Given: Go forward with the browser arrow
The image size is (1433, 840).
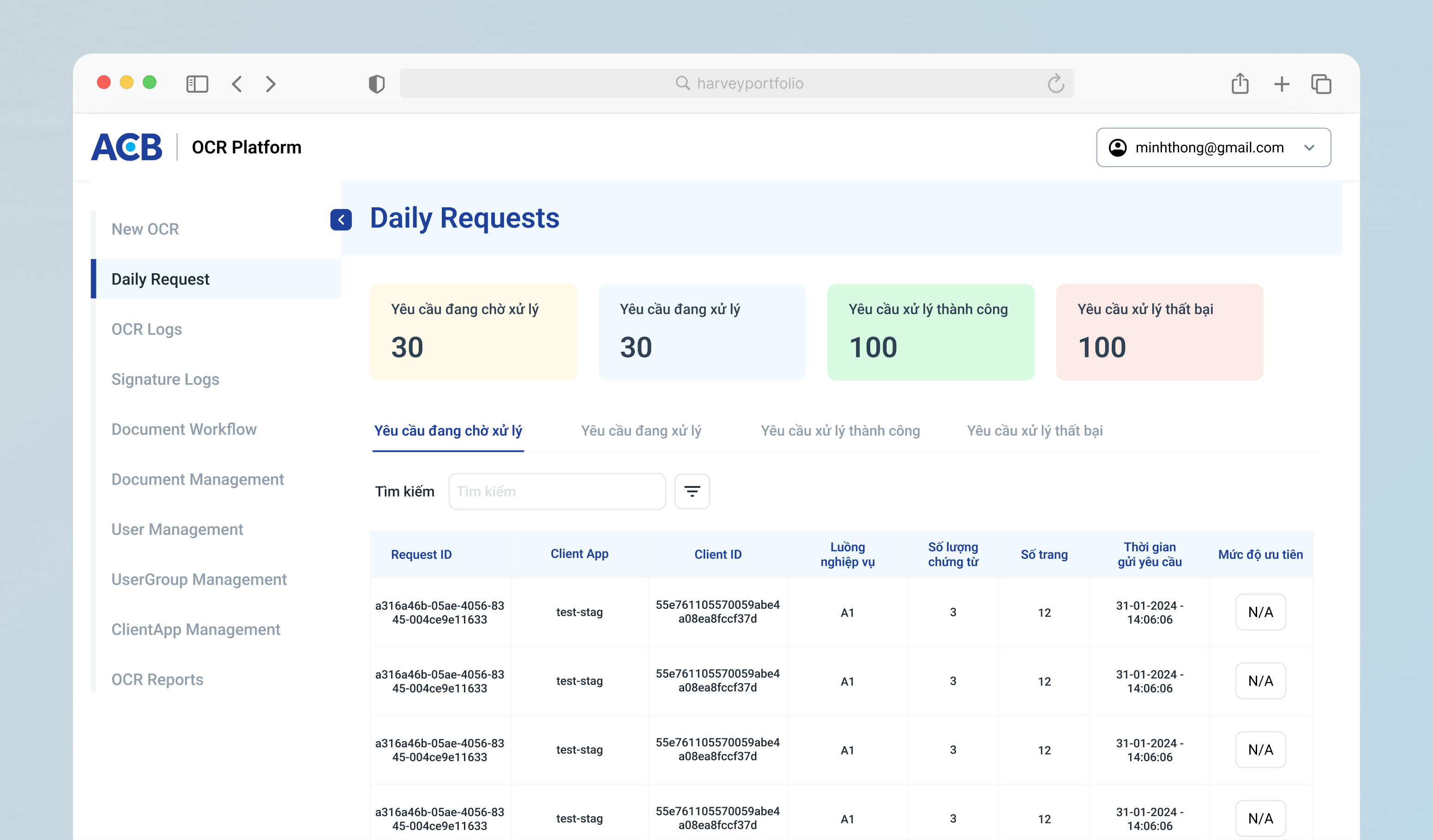Looking at the screenshot, I should [x=271, y=84].
